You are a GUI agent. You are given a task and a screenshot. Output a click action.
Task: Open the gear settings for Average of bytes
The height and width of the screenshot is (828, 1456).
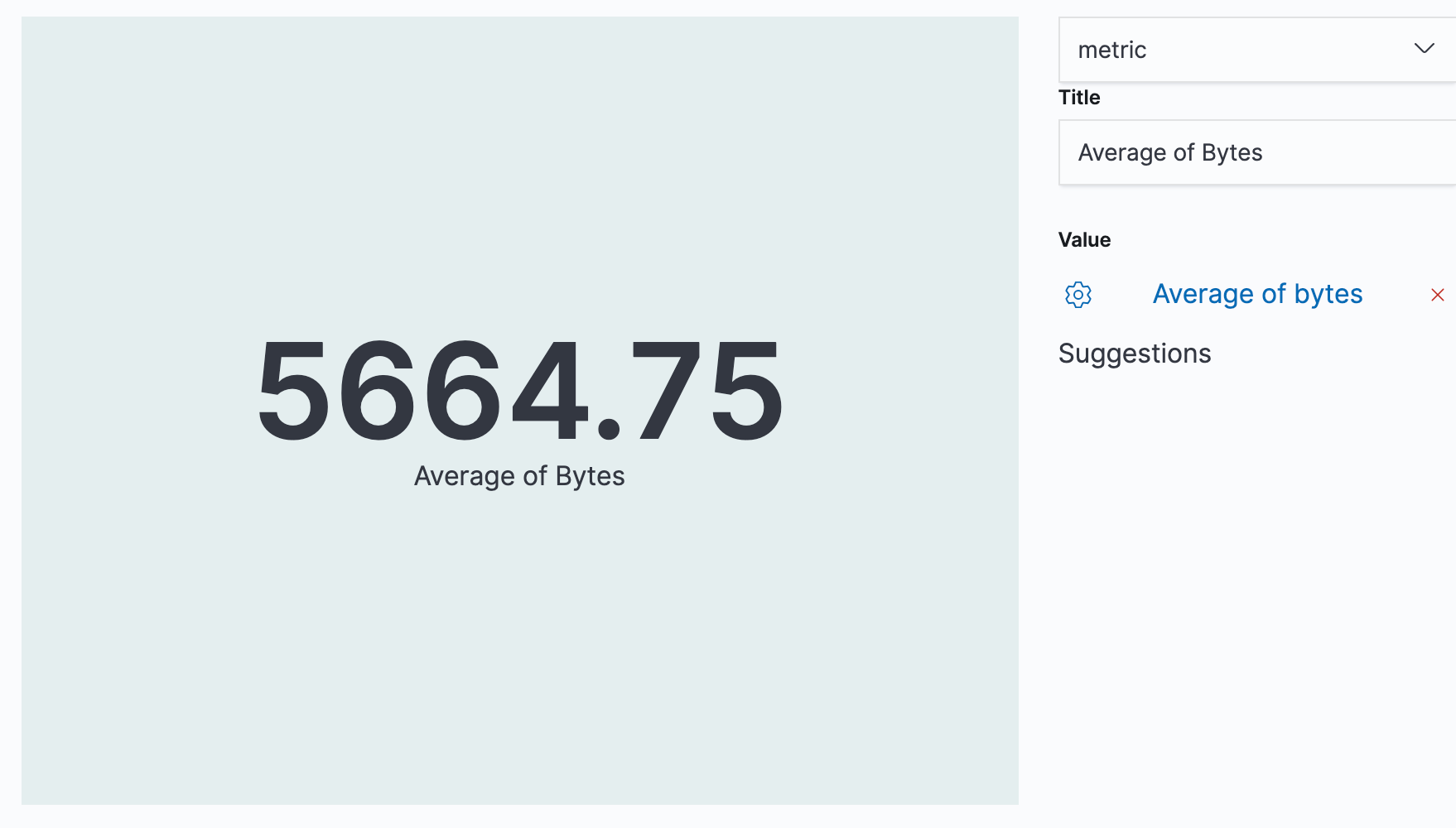point(1078,295)
